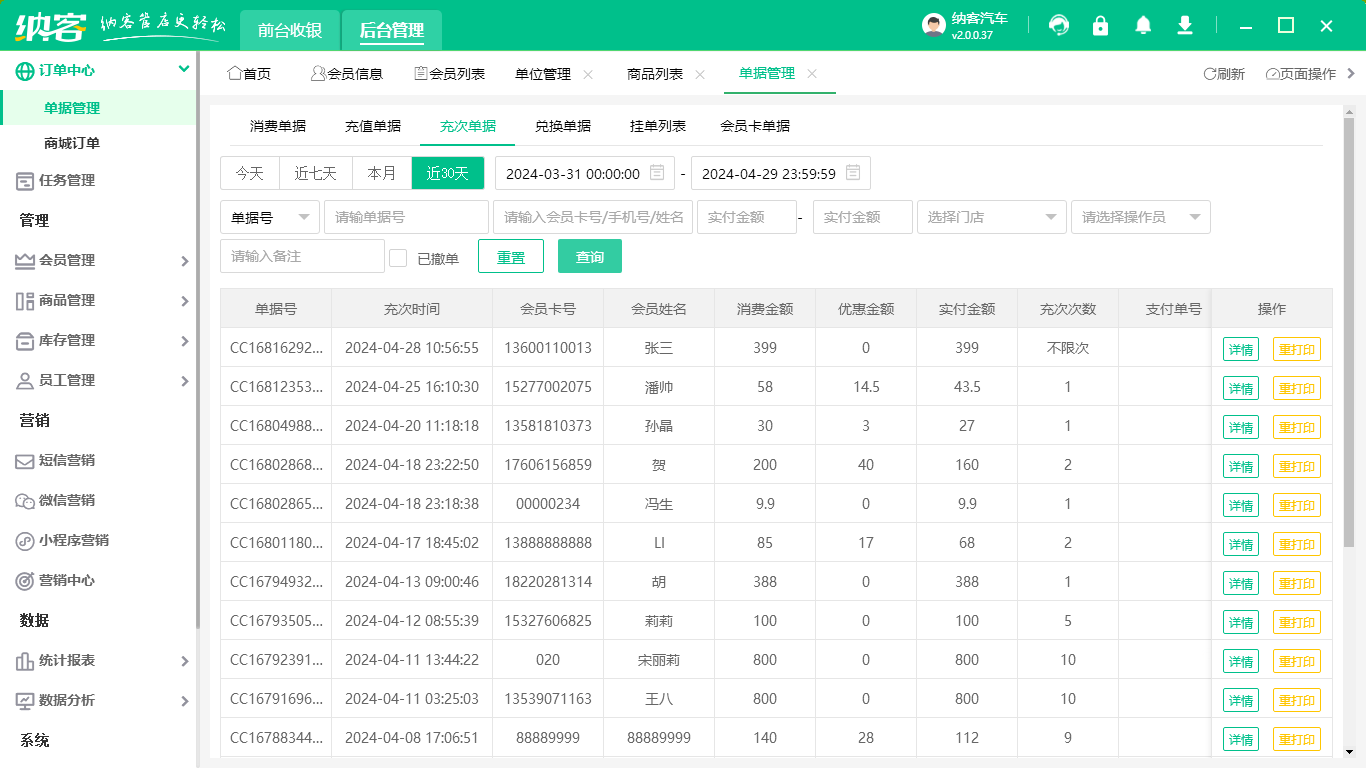Click the 查询 search button

click(589, 256)
